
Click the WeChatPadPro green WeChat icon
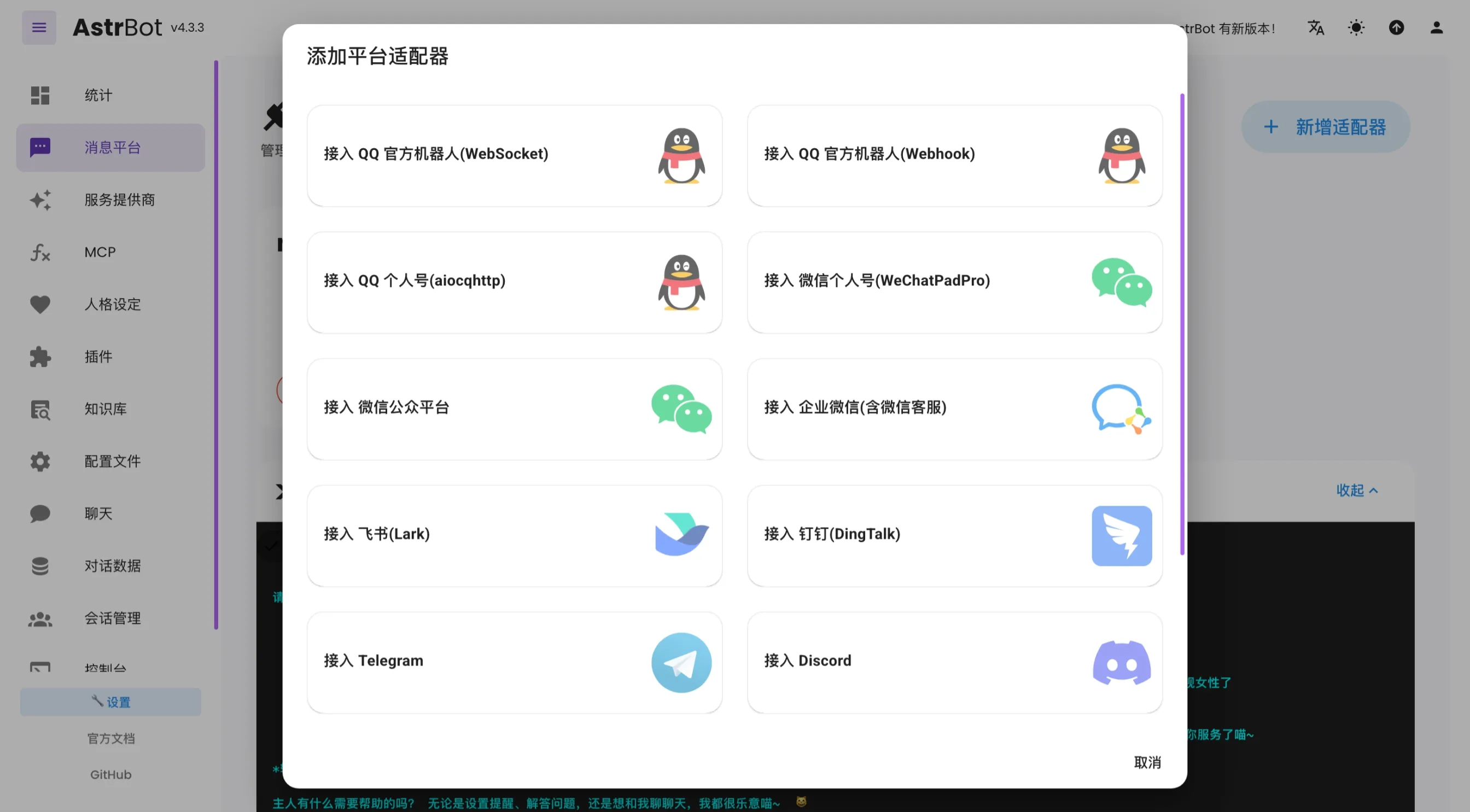[x=1121, y=282]
